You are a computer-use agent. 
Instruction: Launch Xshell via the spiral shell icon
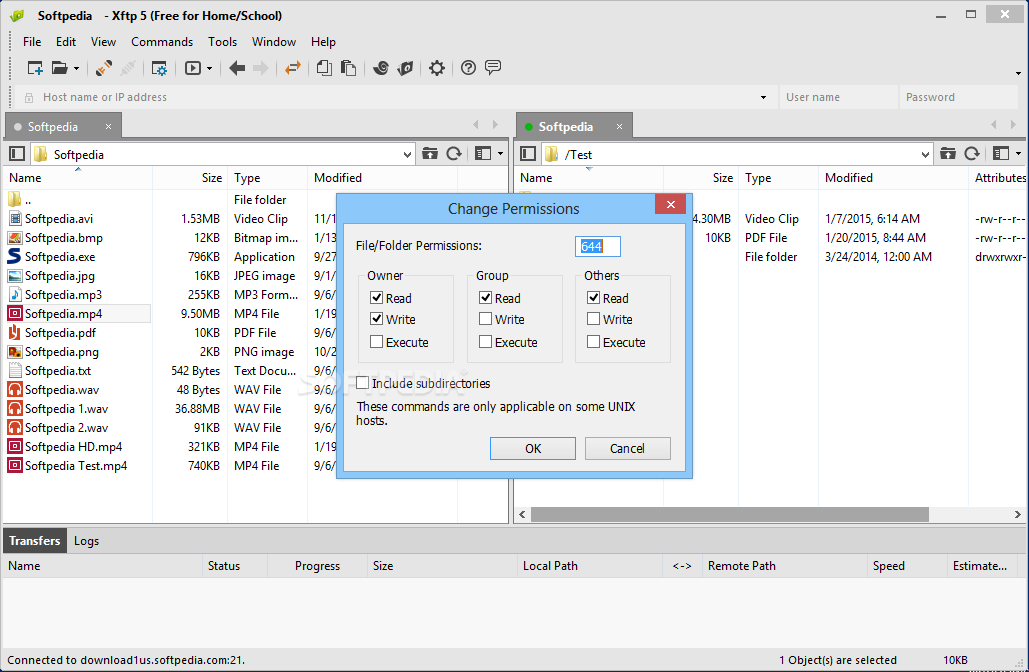tap(381, 68)
